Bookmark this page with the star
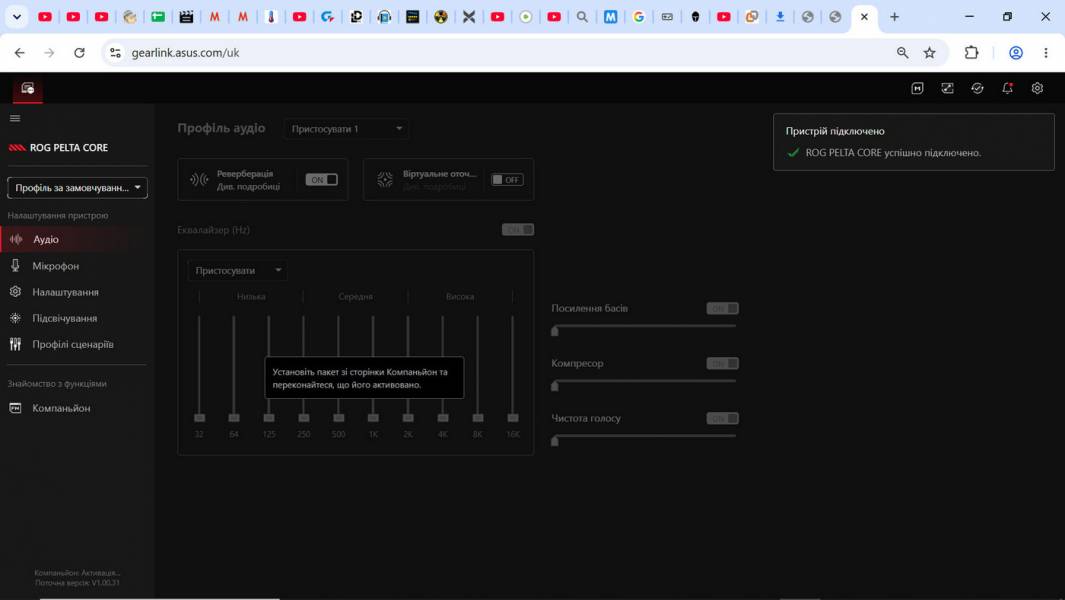Viewport: 1065px width, 600px height. 930,52
